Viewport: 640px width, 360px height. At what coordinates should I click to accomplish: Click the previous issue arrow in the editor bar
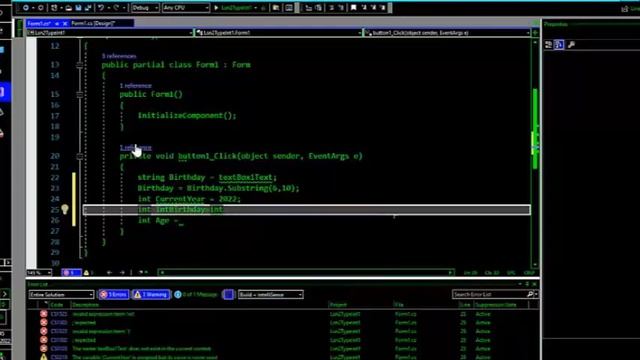(109, 273)
